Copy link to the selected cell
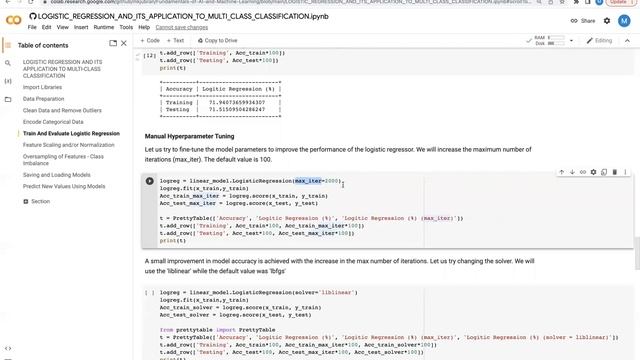Viewport: 640px width, 360px height. 583,172
